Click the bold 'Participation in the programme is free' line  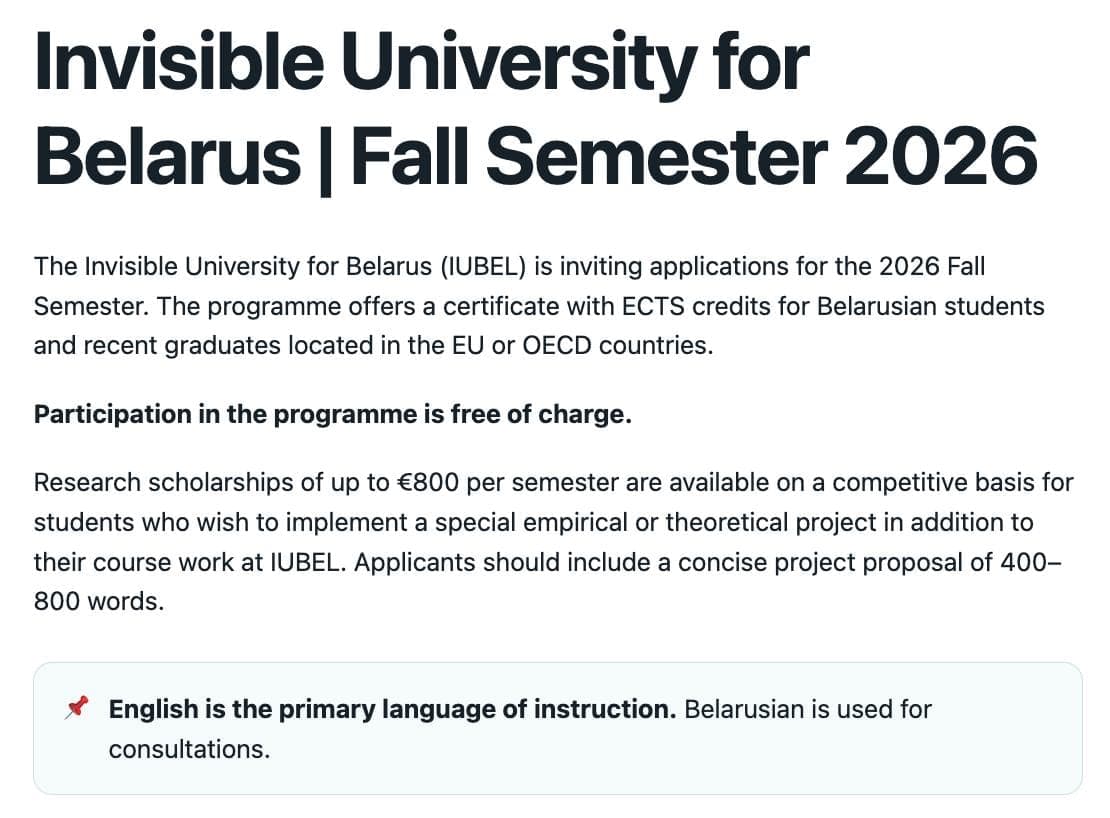point(332,414)
